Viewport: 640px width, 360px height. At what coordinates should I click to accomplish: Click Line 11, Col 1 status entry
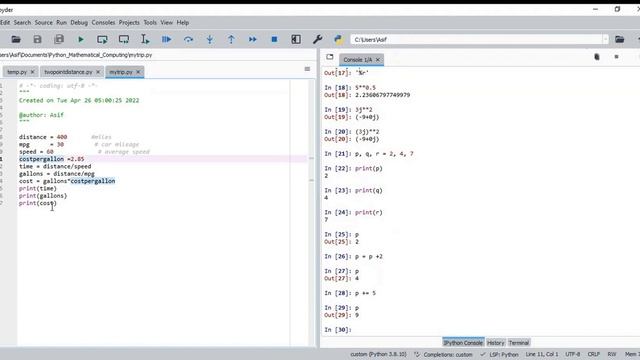coord(542,354)
